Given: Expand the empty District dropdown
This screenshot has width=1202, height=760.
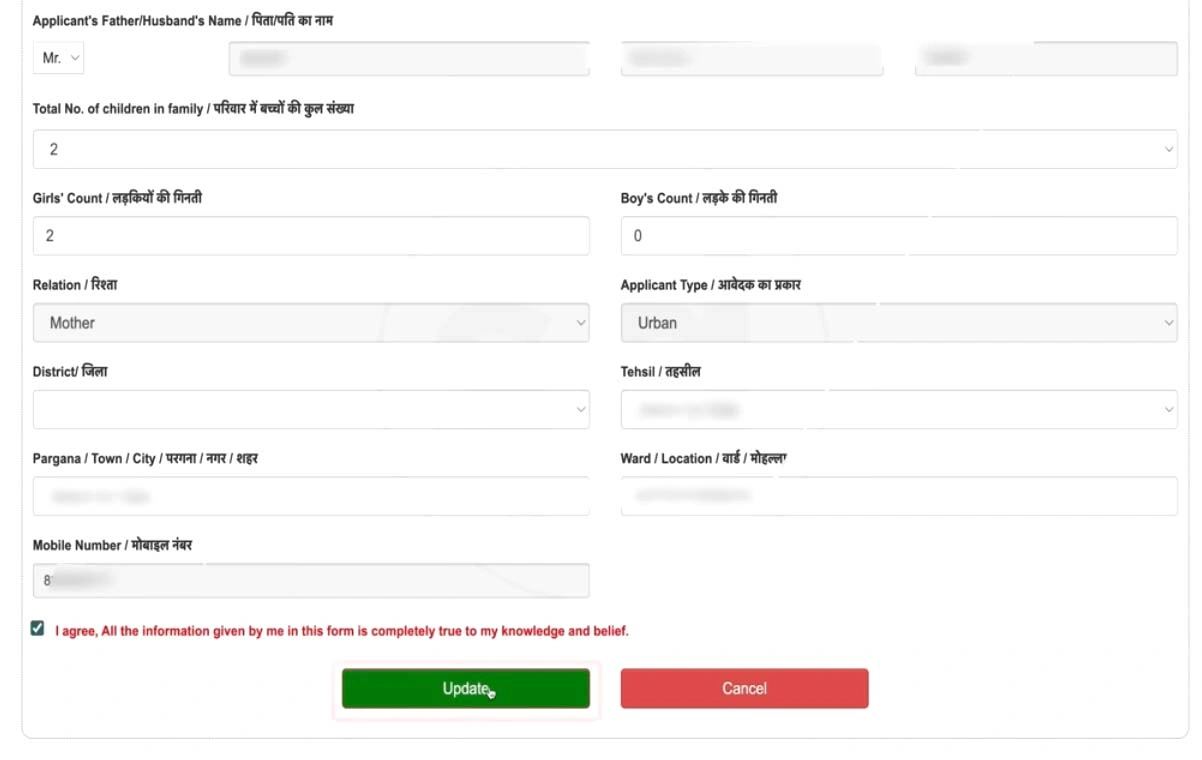Looking at the screenshot, I should pos(310,410).
